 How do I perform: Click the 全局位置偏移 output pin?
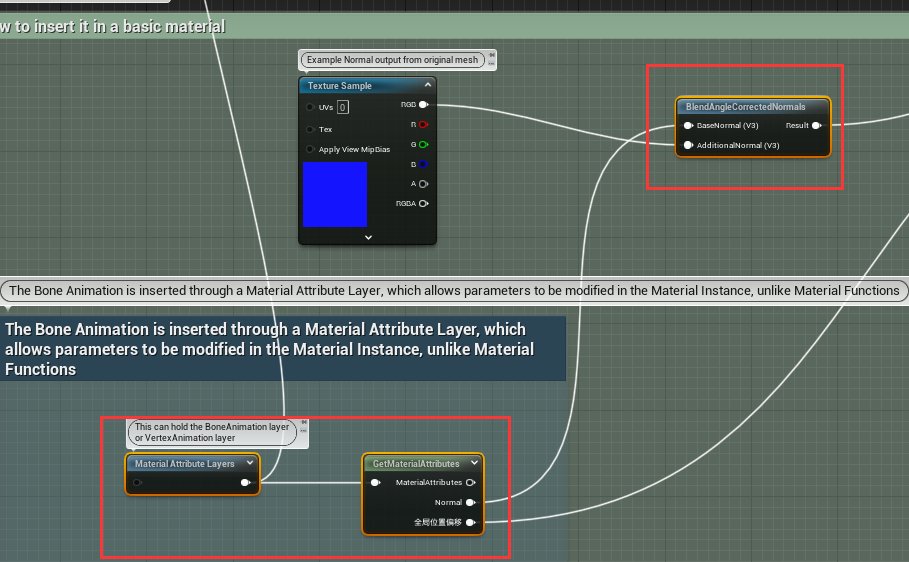pos(471,523)
